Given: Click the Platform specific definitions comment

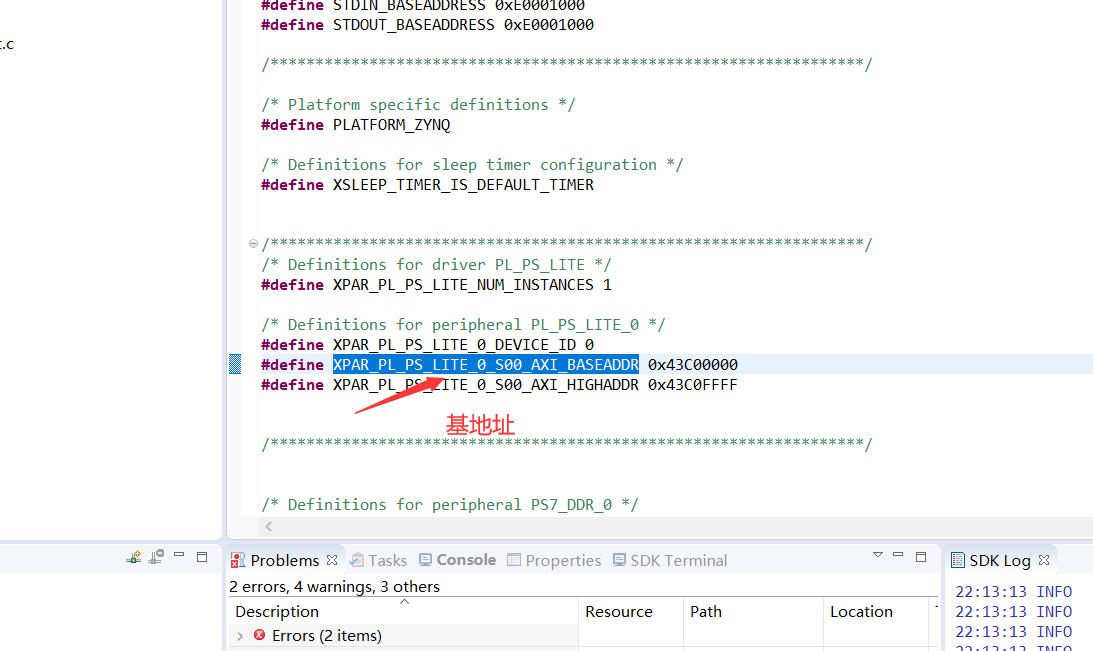Looking at the screenshot, I should (x=418, y=105).
